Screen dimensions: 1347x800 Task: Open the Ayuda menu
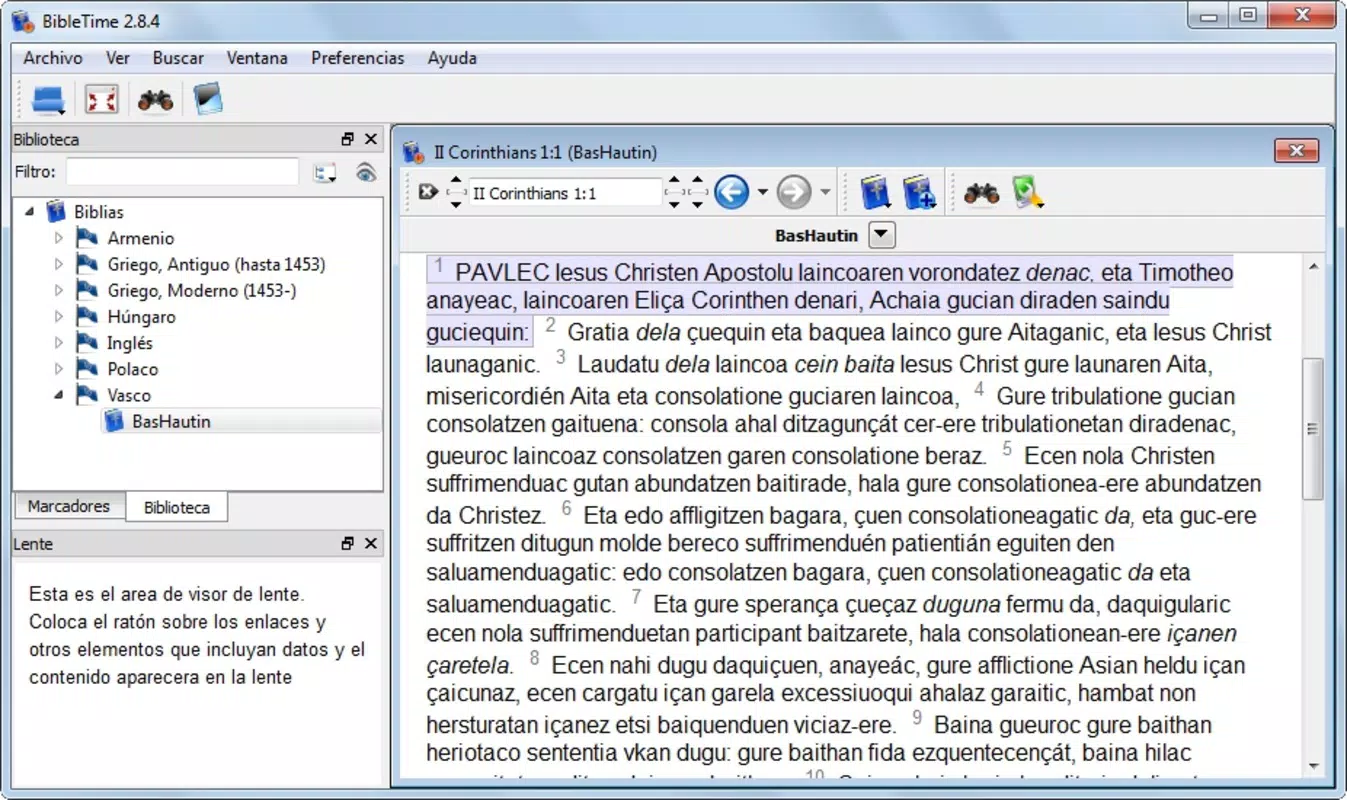click(452, 58)
